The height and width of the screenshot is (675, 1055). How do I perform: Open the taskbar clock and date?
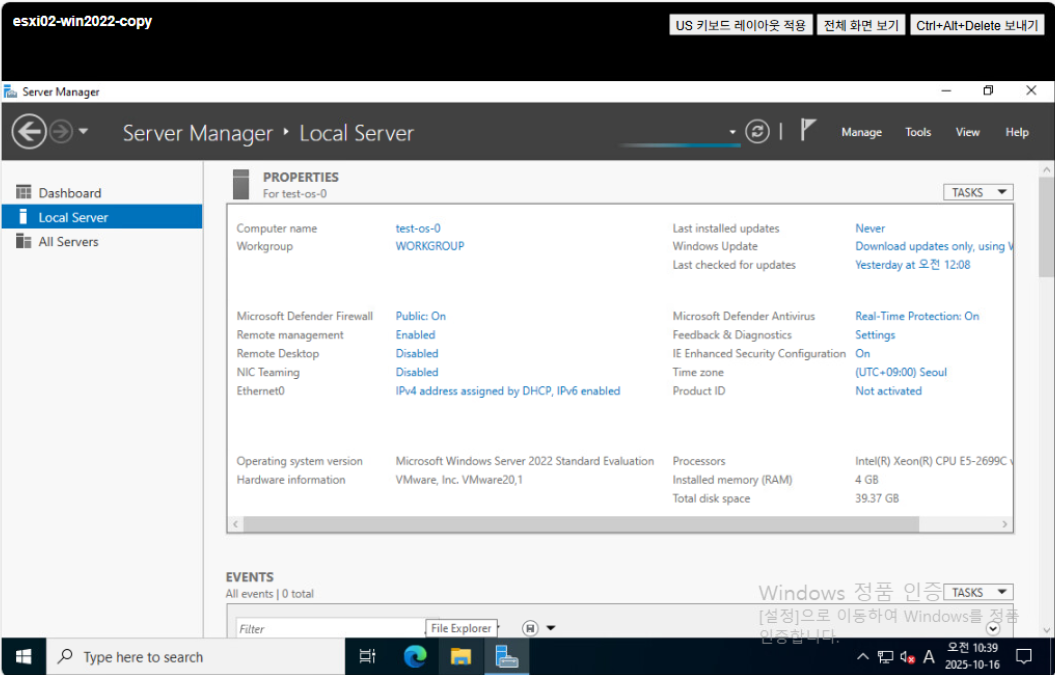972,656
